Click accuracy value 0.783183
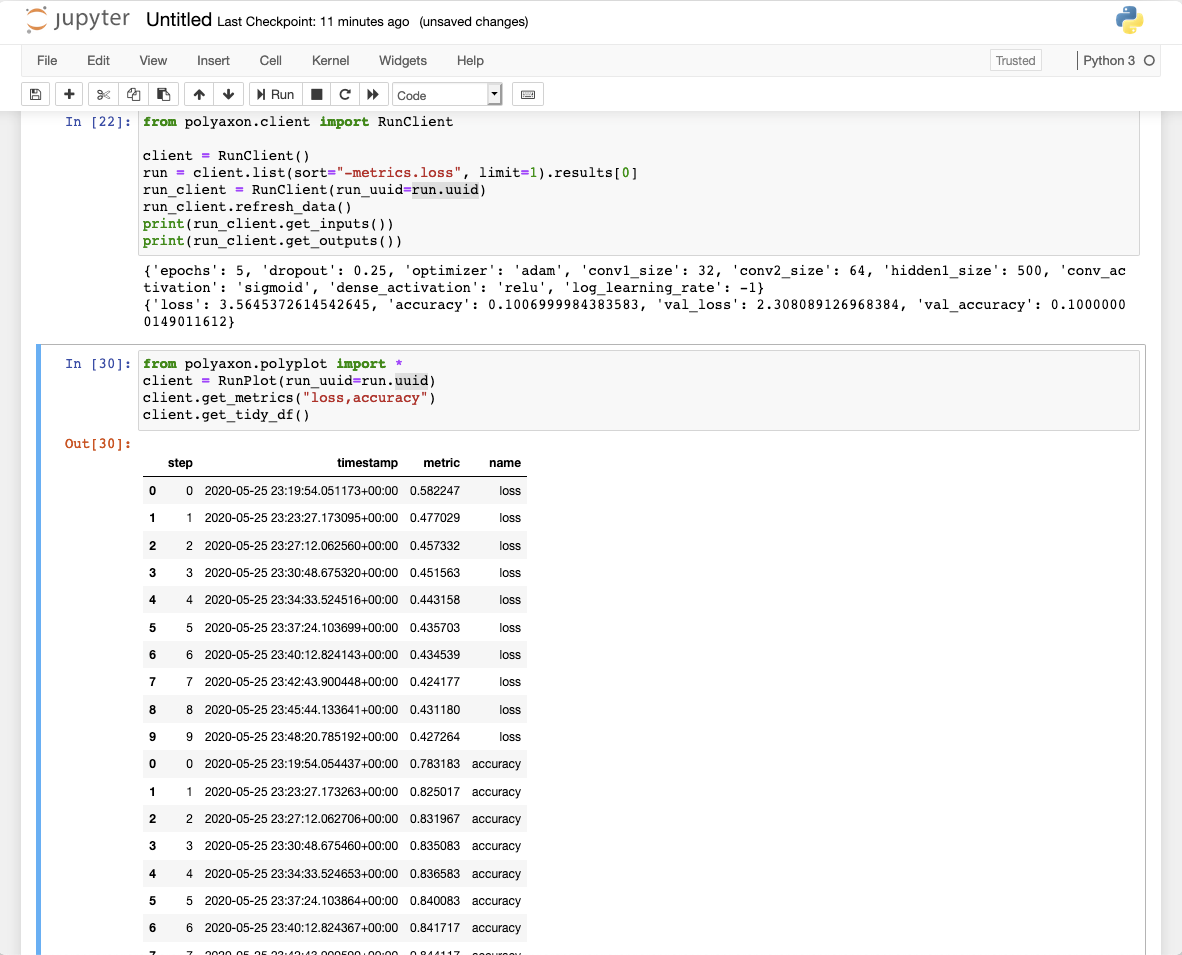 (x=435, y=764)
